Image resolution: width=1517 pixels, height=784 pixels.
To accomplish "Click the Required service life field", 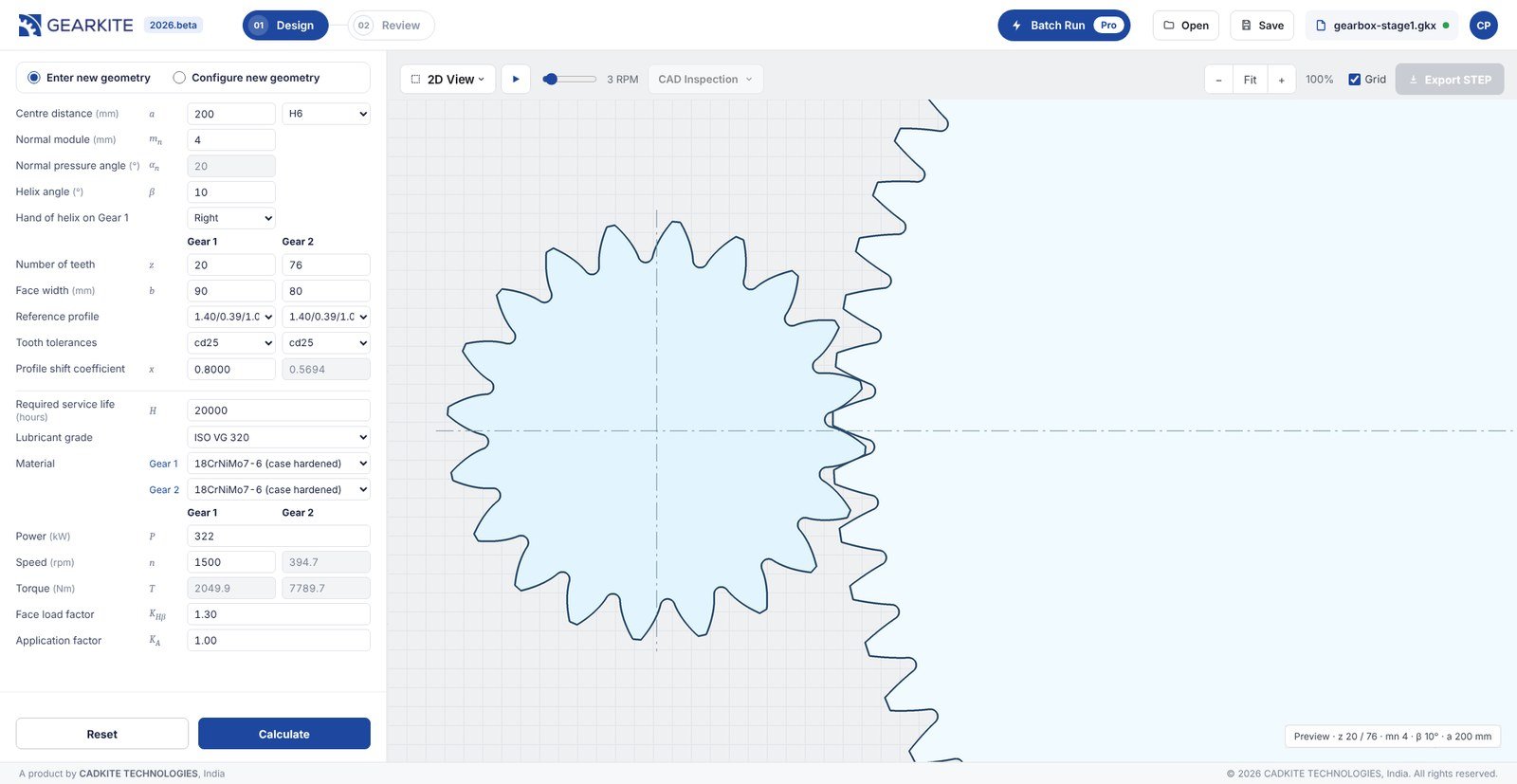I will [279, 410].
